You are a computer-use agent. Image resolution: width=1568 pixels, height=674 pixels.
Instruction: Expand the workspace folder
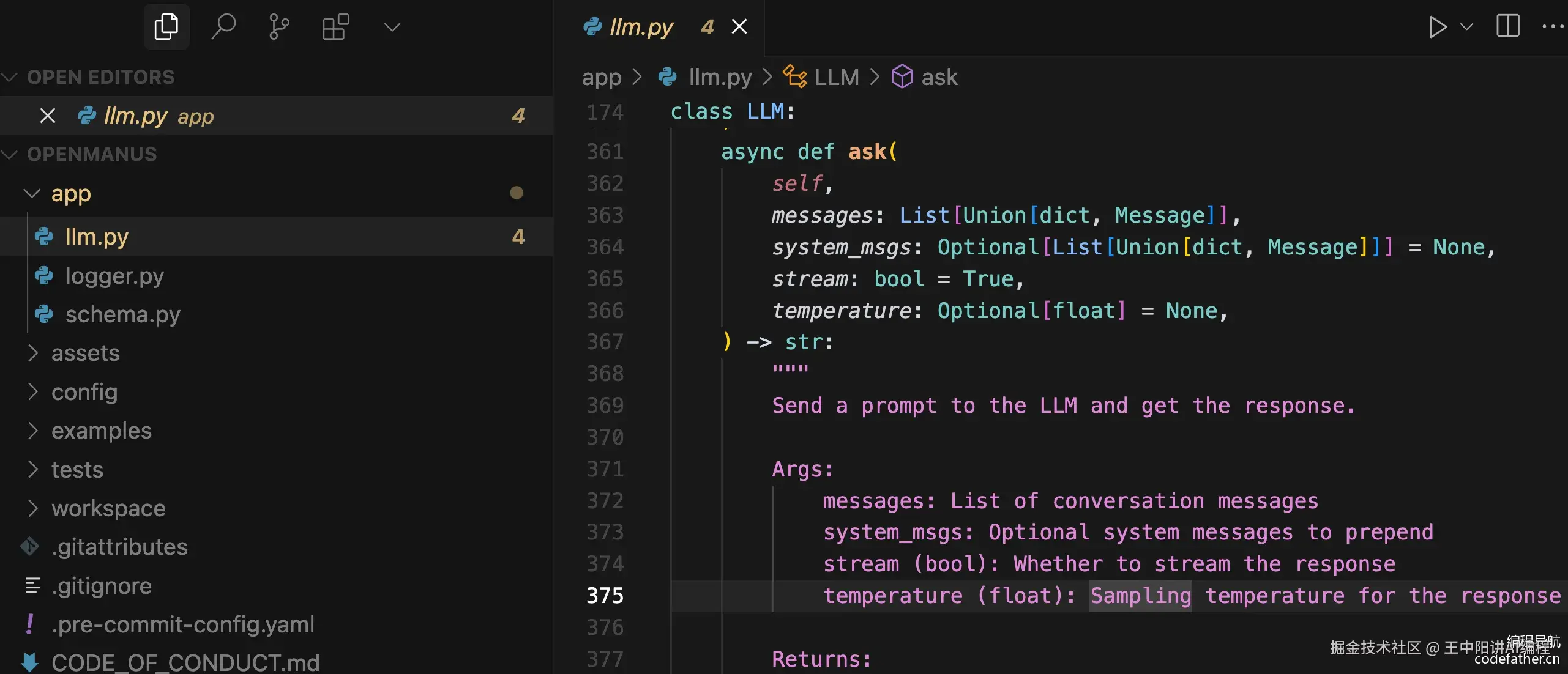(x=33, y=508)
